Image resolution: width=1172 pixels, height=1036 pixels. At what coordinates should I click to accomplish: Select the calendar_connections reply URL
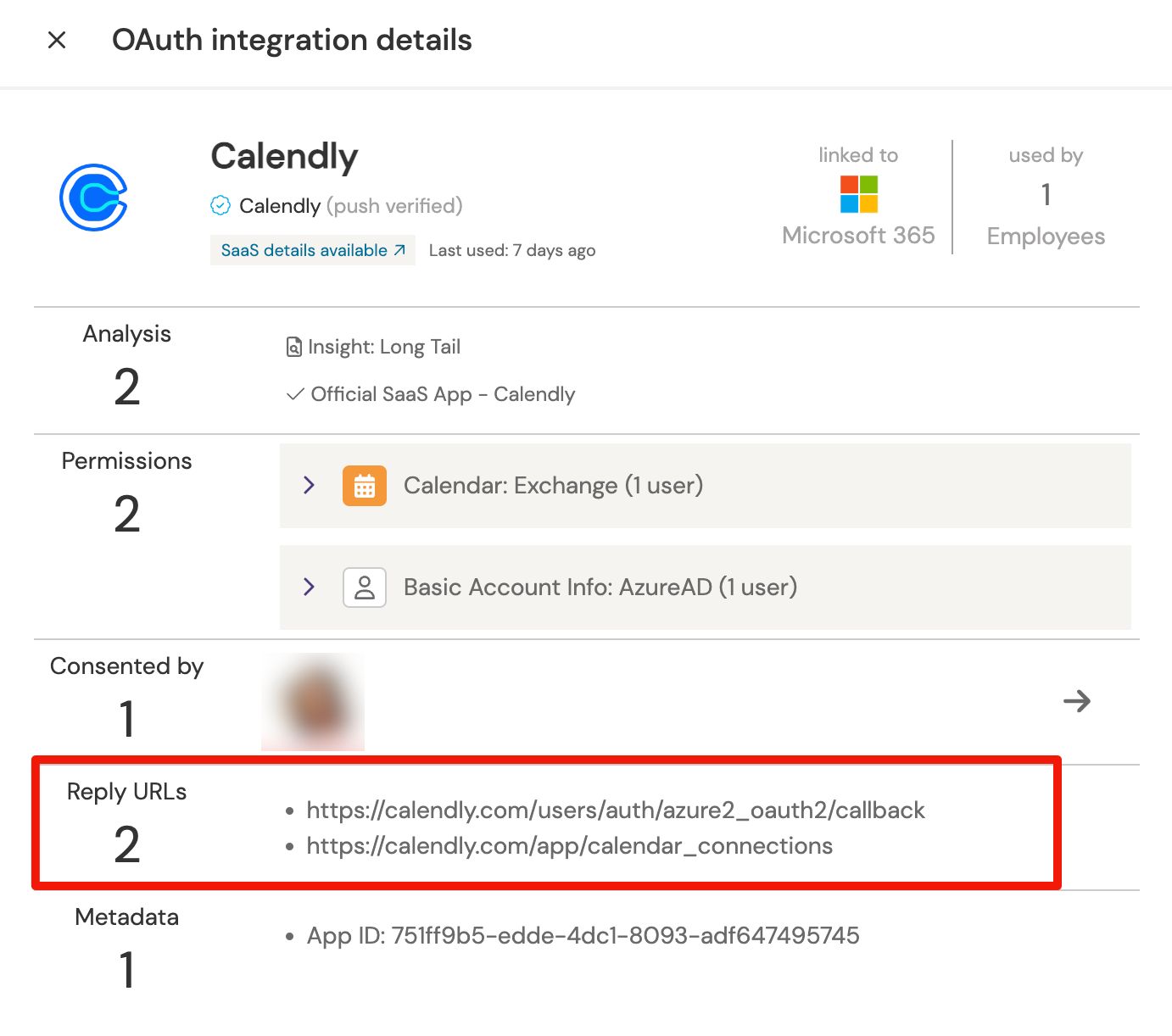[x=570, y=846]
